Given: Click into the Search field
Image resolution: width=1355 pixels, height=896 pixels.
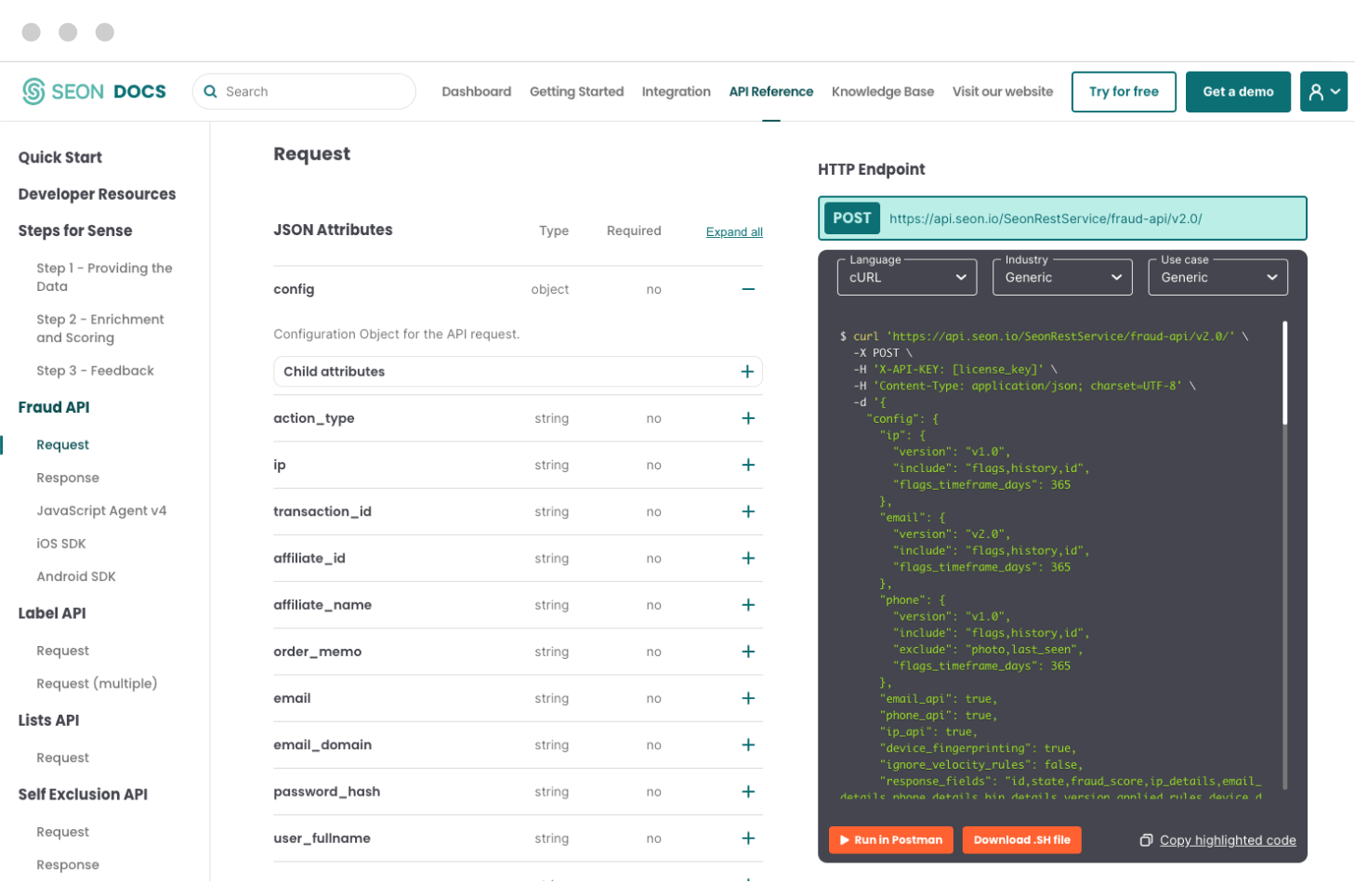Looking at the screenshot, I should click(x=304, y=91).
